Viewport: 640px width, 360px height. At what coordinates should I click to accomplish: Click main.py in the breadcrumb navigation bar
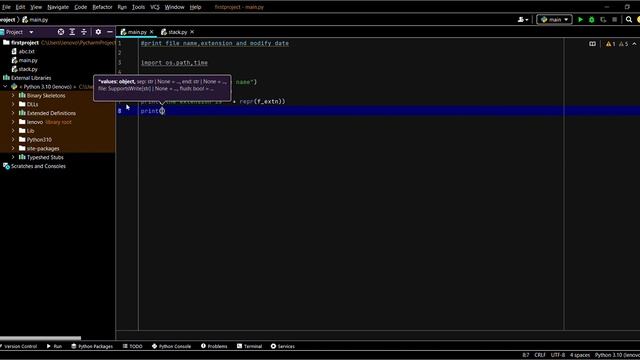click(35, 20)
